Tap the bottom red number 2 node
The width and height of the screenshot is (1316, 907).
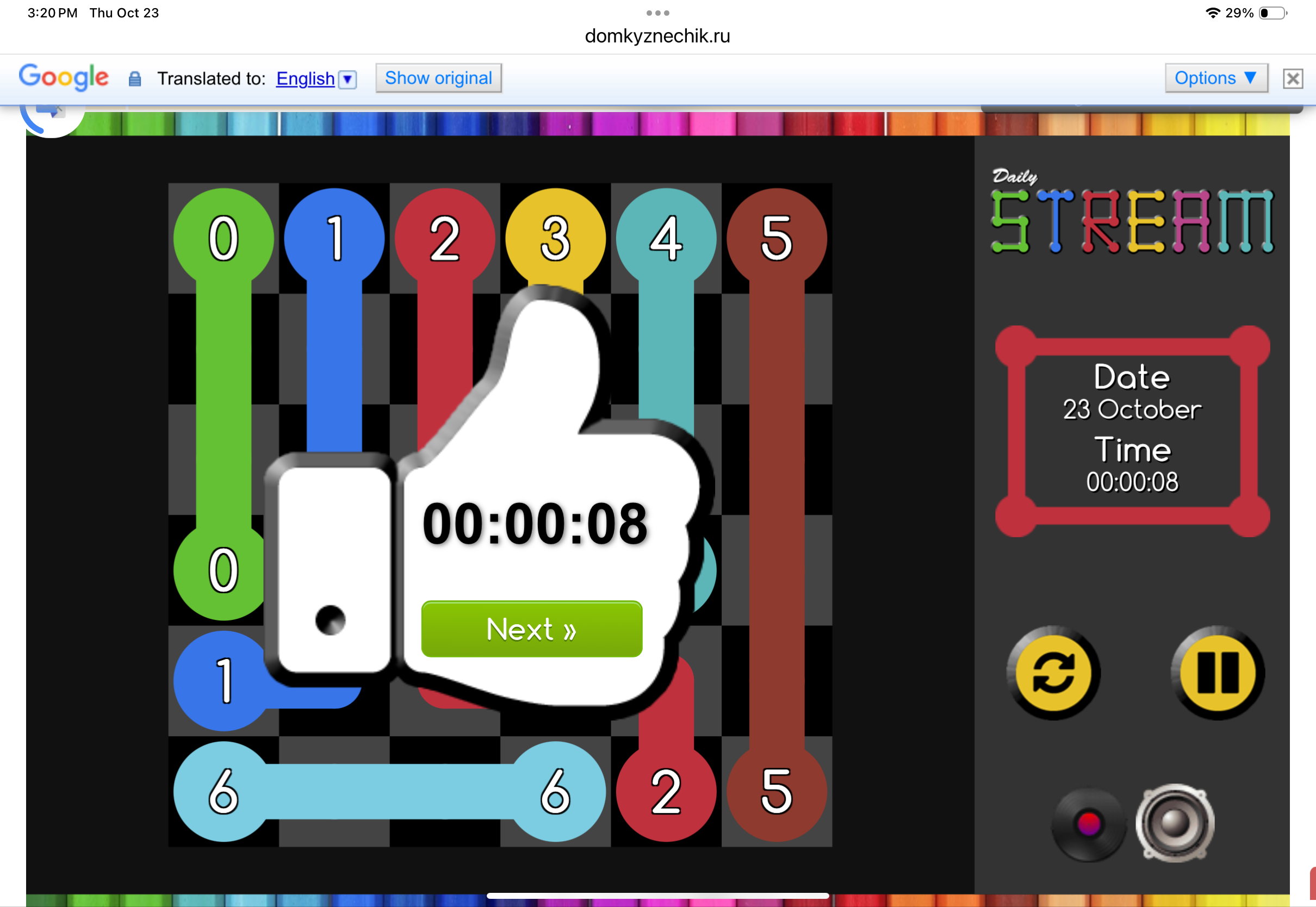[666, 791]
